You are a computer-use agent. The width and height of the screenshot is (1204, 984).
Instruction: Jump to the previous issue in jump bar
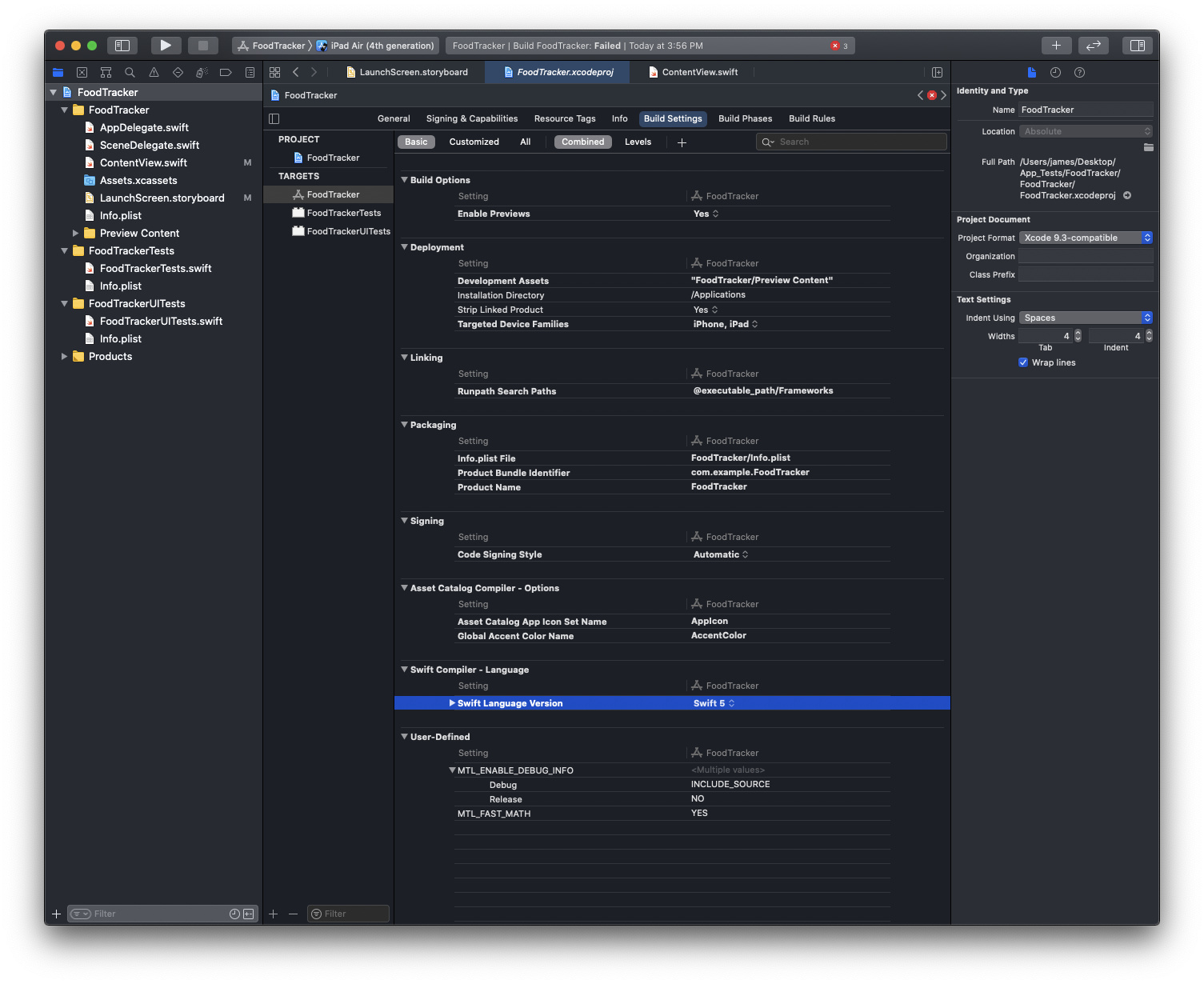pos(920,95)
